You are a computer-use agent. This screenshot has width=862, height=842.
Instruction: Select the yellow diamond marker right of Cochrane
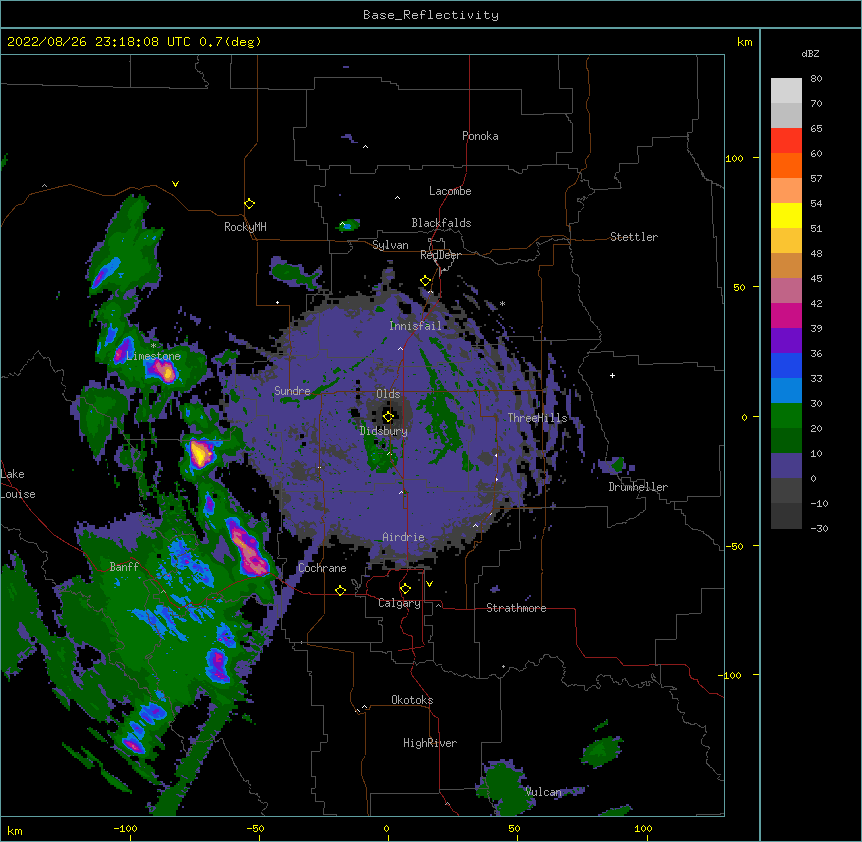[x=340, y=590]
